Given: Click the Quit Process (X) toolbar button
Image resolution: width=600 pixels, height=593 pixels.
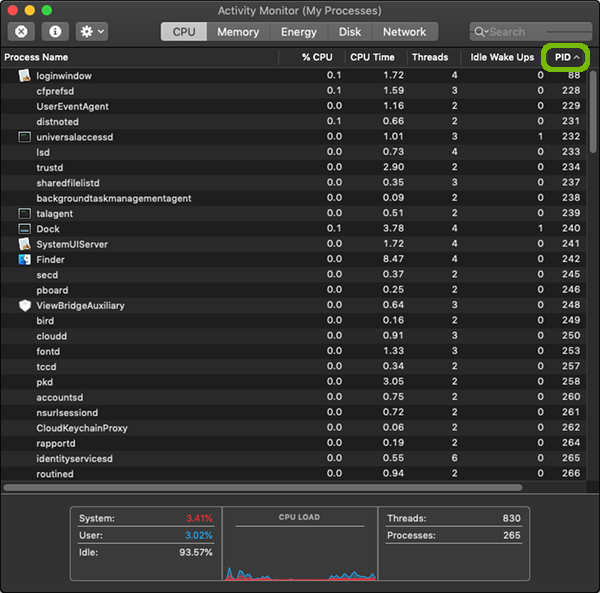Looking at the screenshot, I should (21, 31).
